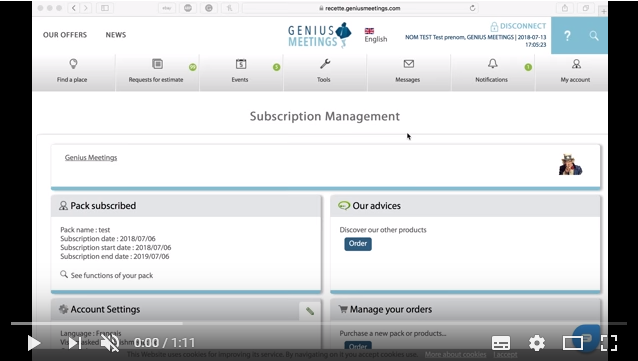Image resolution: width=638 pixels, height=361 pixels.
Task: Reload the page in Safari
Action: [472, 8]
